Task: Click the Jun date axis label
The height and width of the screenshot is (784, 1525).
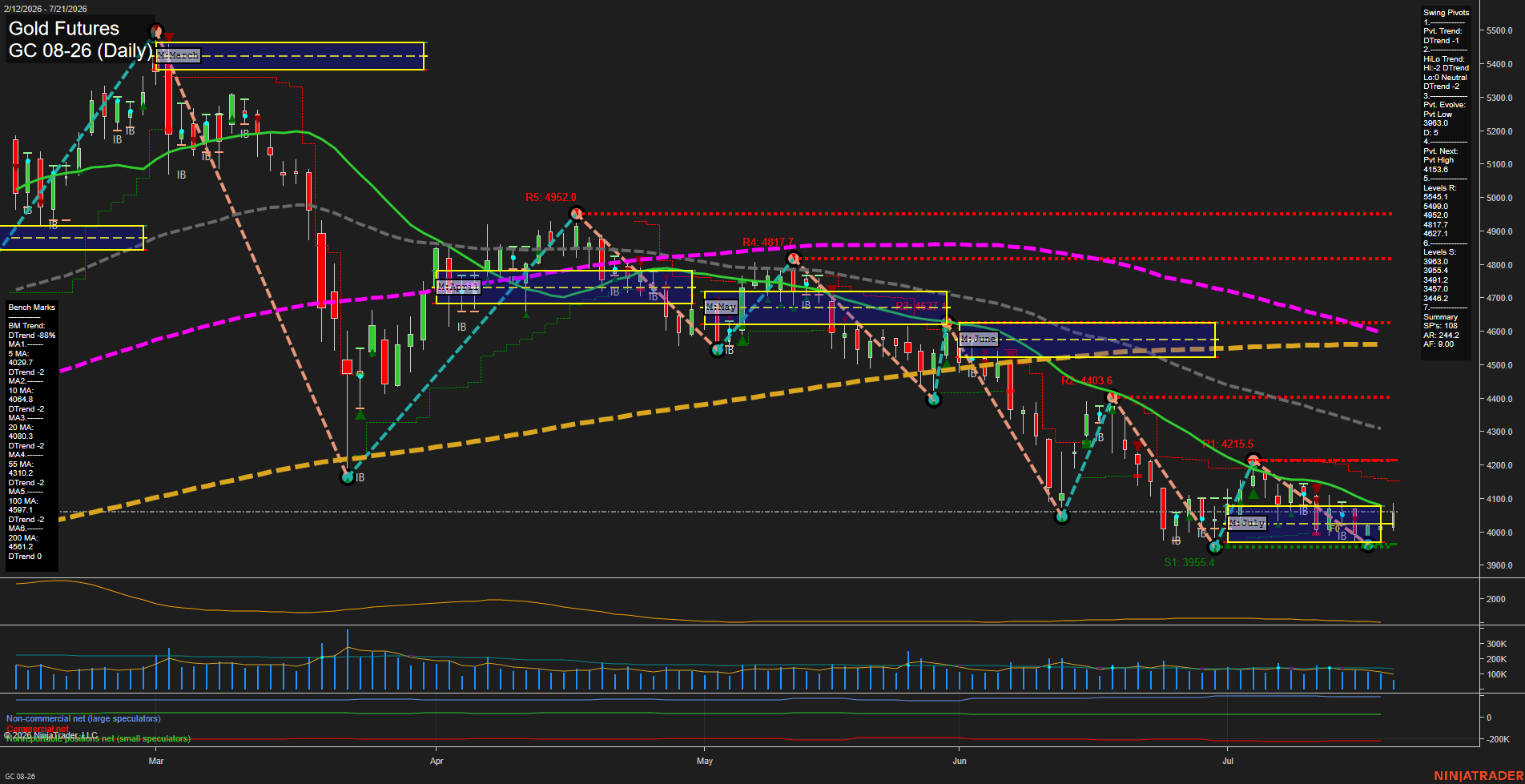Action: pyautogui.click(x=960, y=761)
